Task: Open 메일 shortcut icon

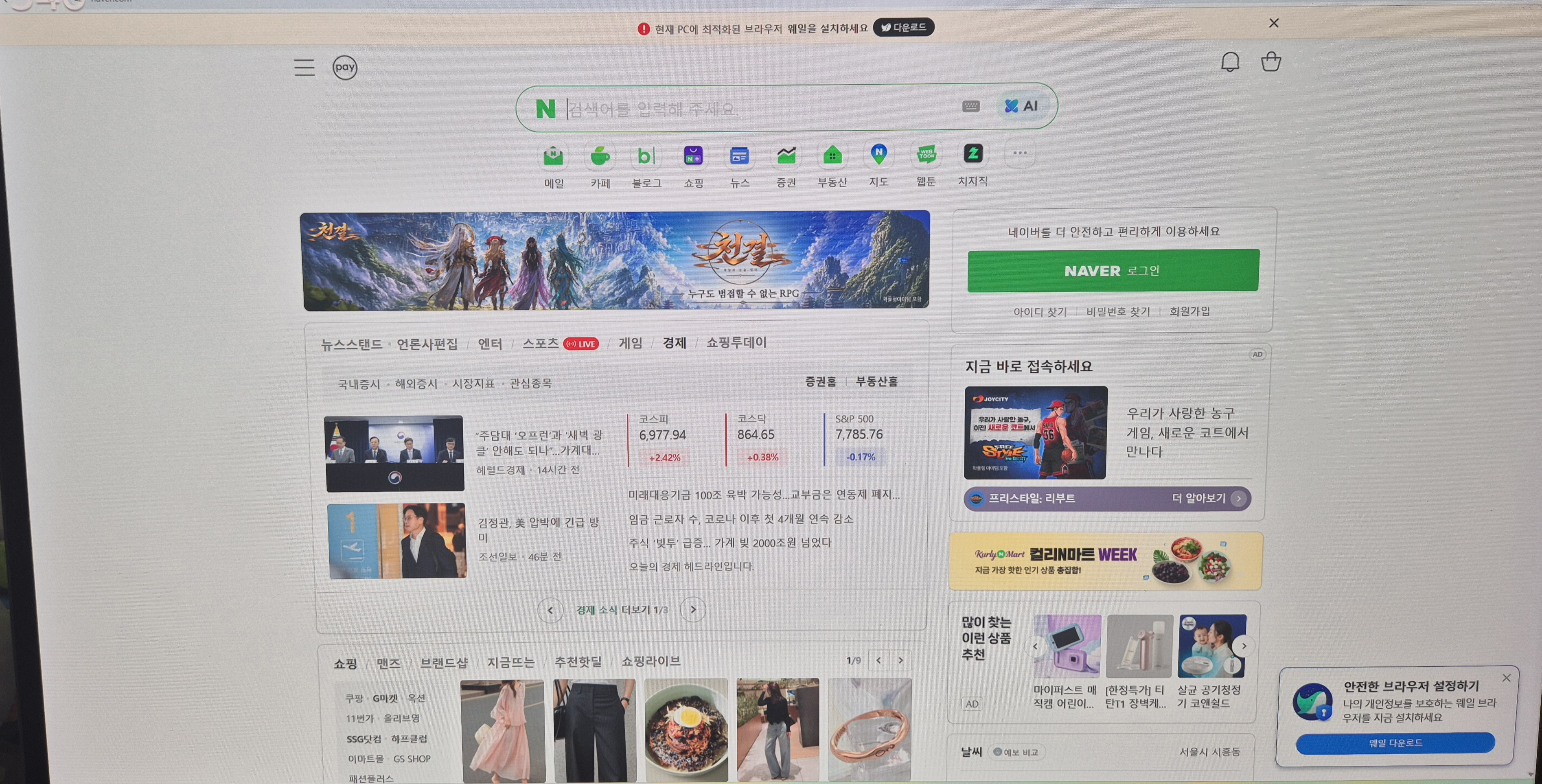Action: point(554,156)
